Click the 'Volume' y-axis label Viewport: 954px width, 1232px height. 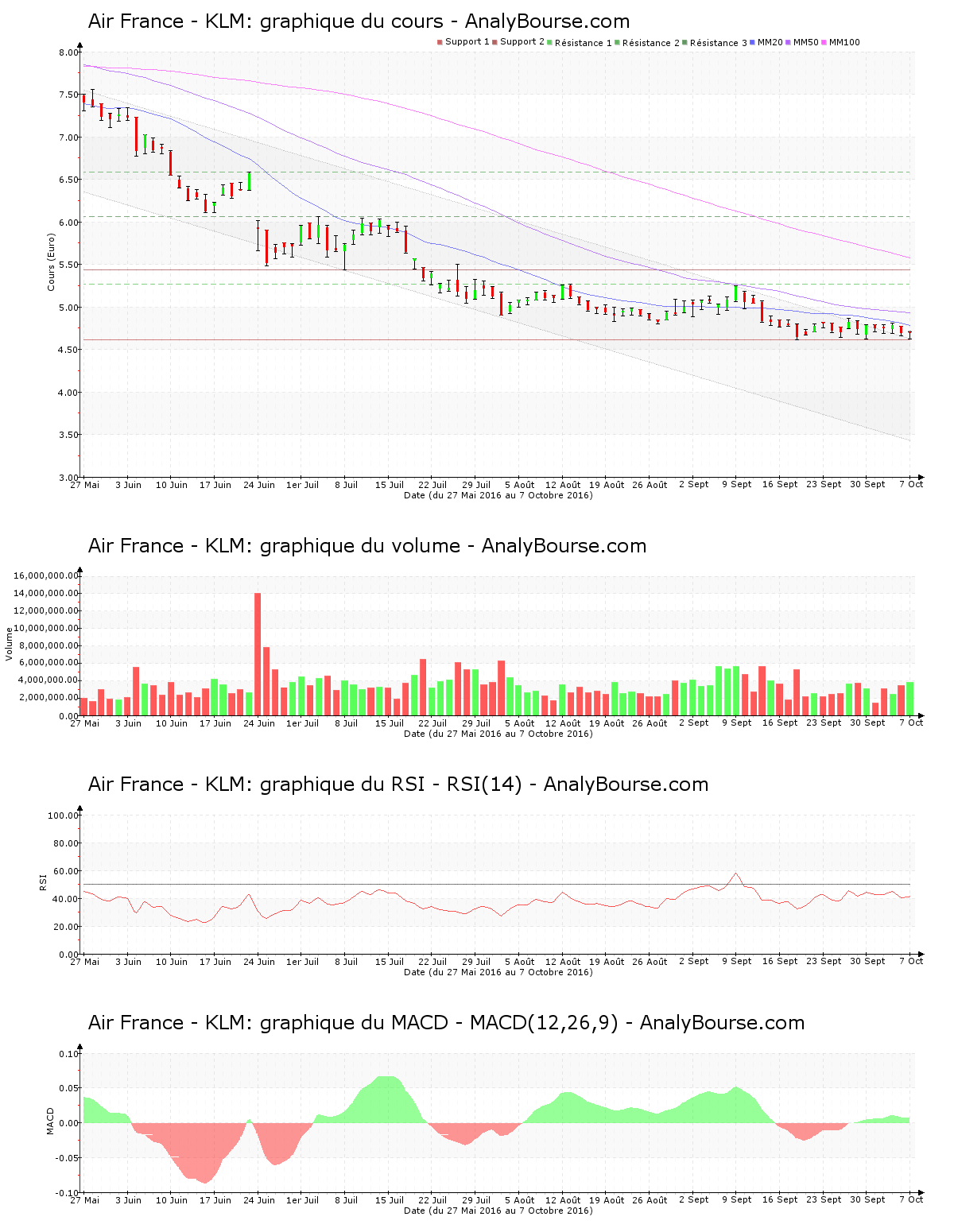point(10,644)
